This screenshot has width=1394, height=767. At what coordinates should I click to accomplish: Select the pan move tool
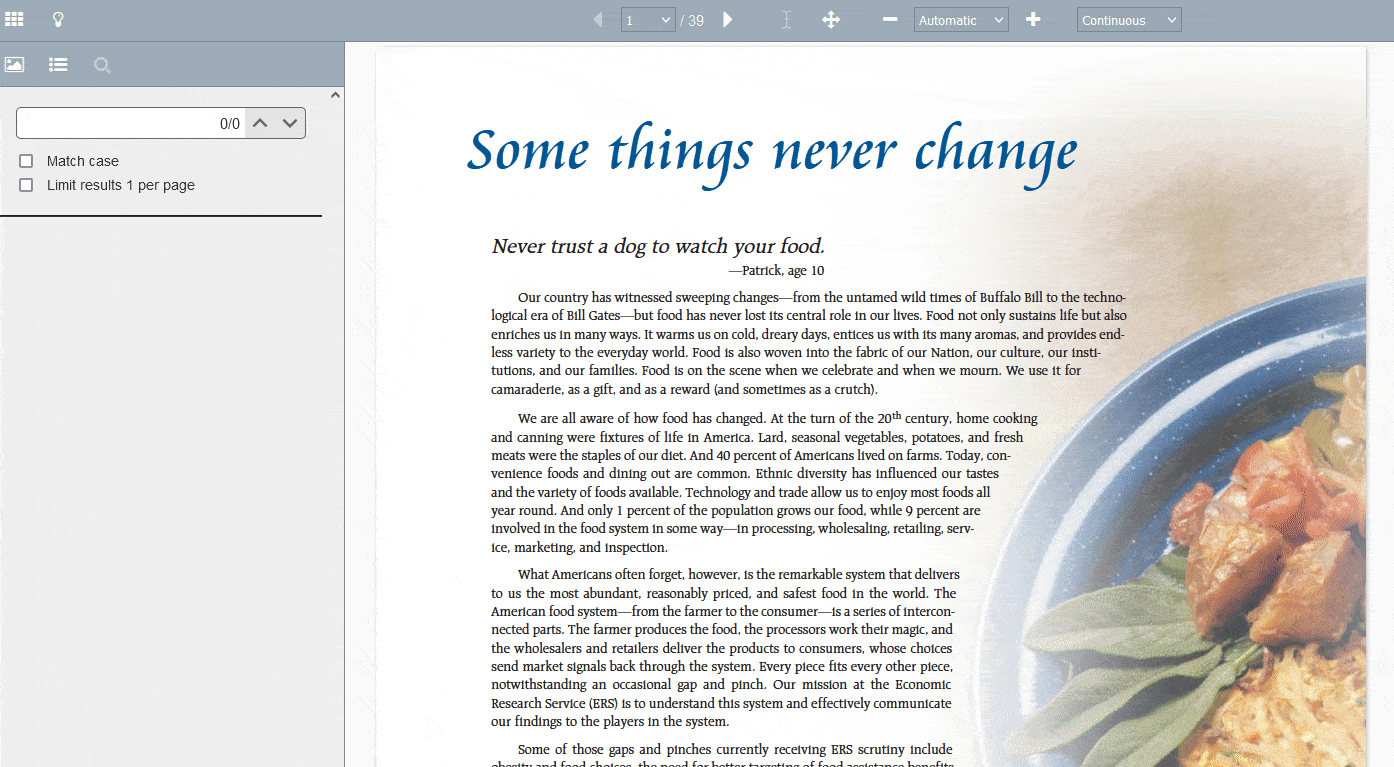pos(831,19)
